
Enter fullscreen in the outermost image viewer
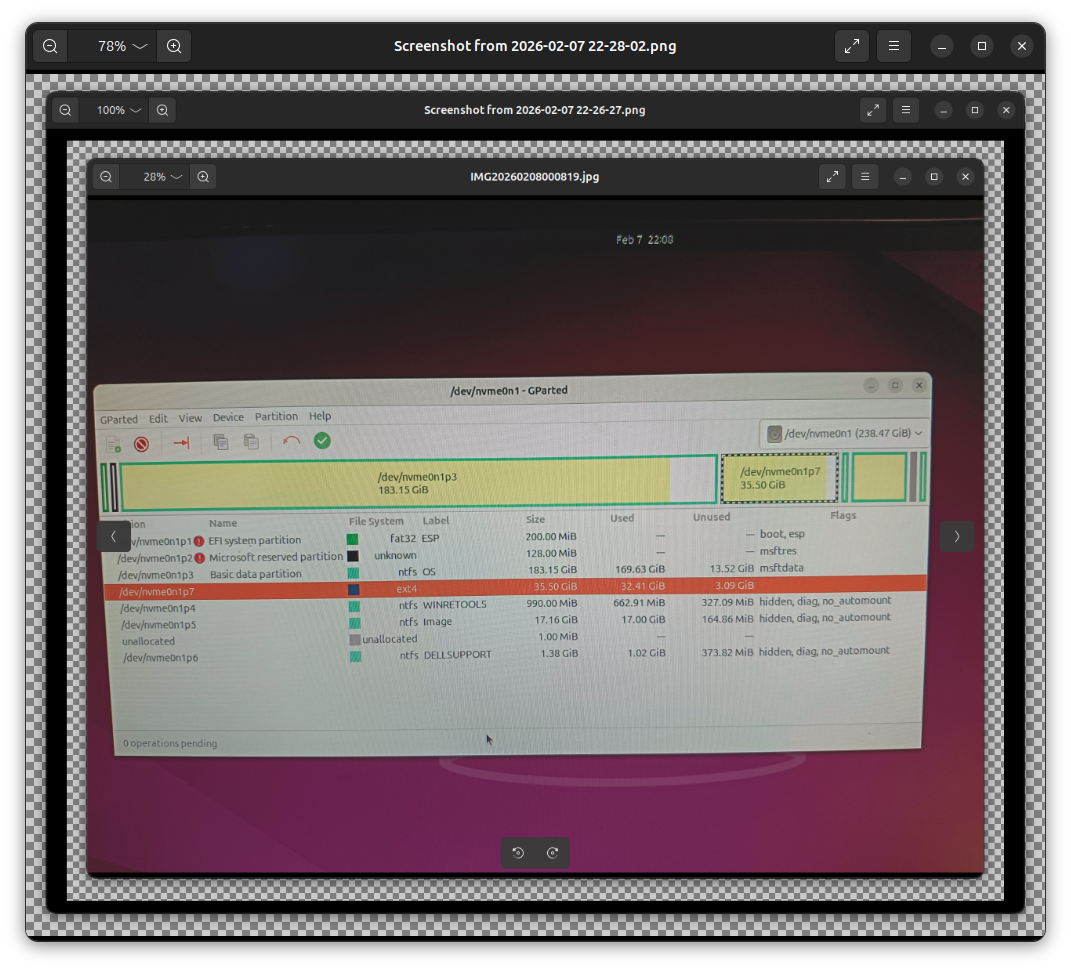852,46
